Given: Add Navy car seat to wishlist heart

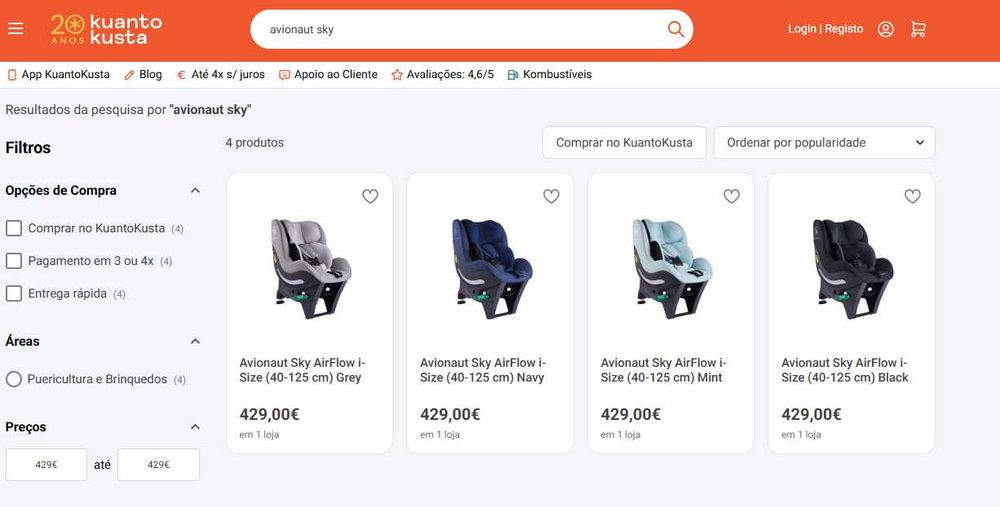Looking at the screenshot, I should click(x=551, y=196).
